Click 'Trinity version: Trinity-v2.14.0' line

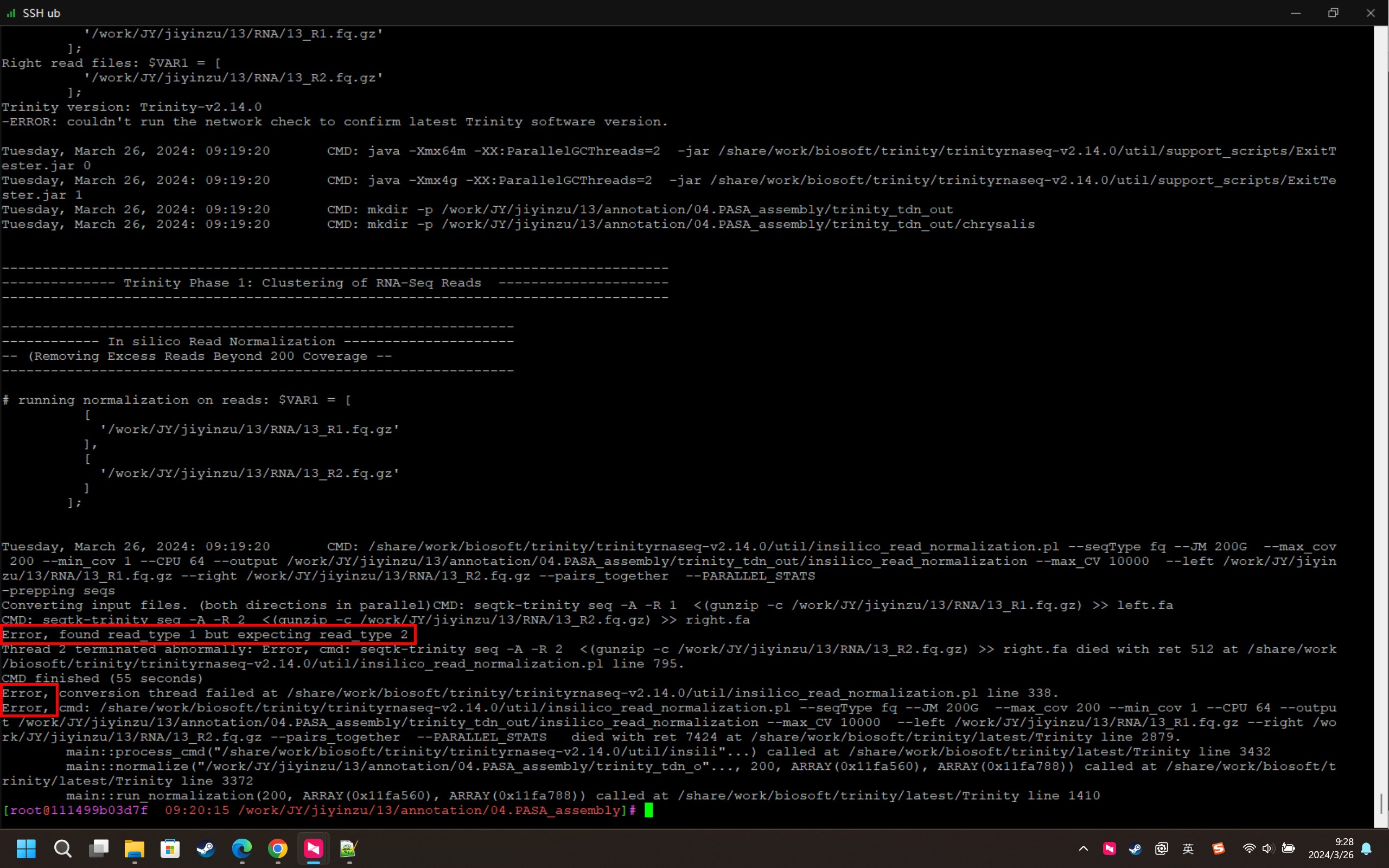(x=131, y=107)
